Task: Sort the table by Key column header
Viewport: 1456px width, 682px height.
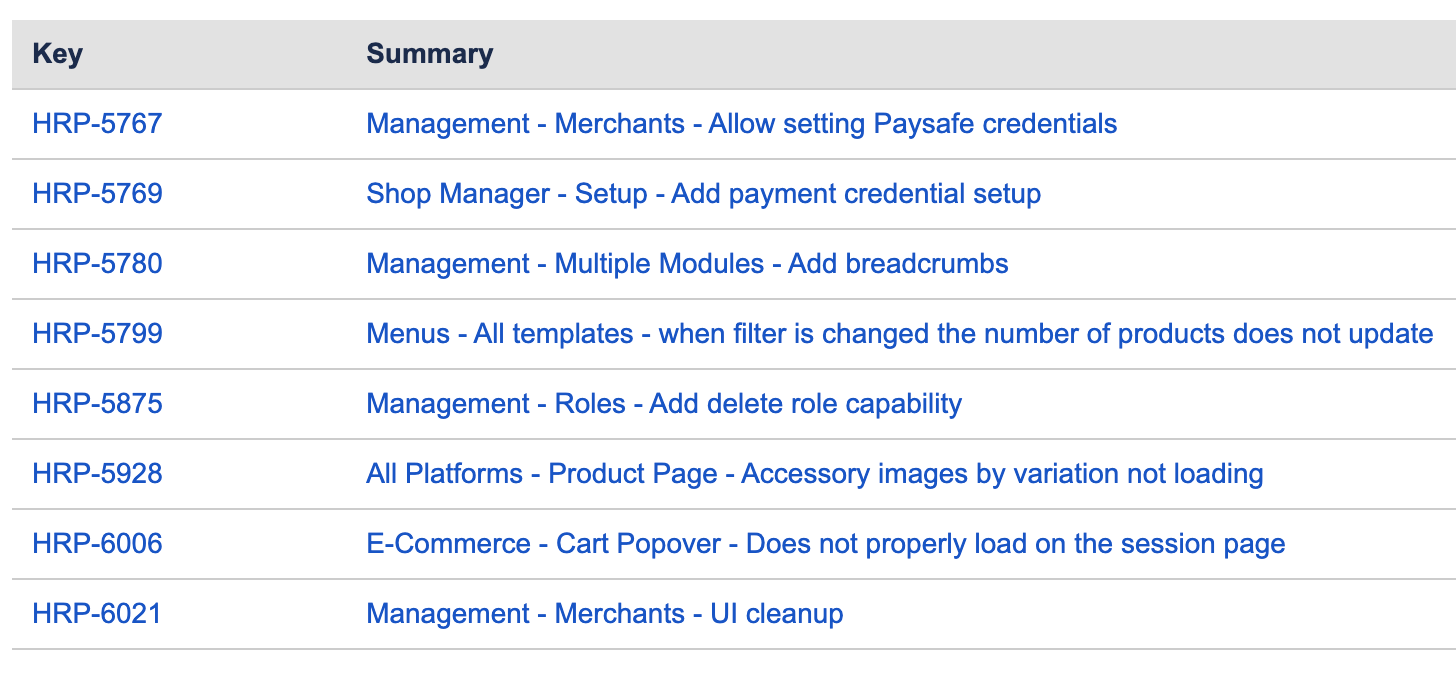Action: [57, 54]
